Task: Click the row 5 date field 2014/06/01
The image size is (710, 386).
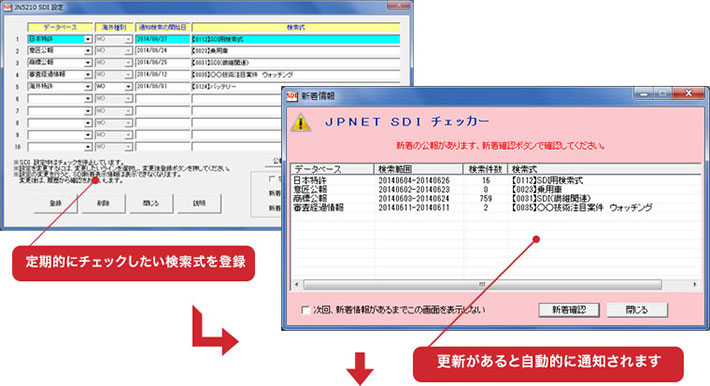Action: pos(163,87)
